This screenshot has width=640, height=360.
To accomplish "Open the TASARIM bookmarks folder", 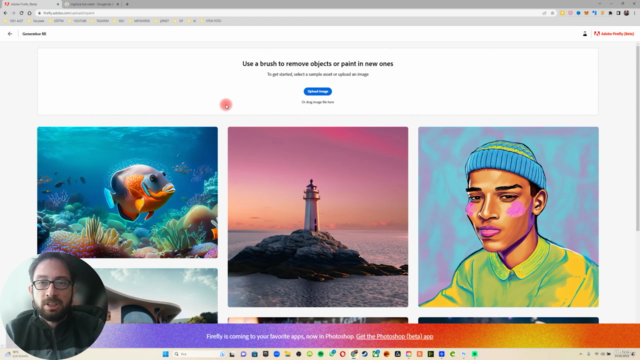I will pos(100,21).
